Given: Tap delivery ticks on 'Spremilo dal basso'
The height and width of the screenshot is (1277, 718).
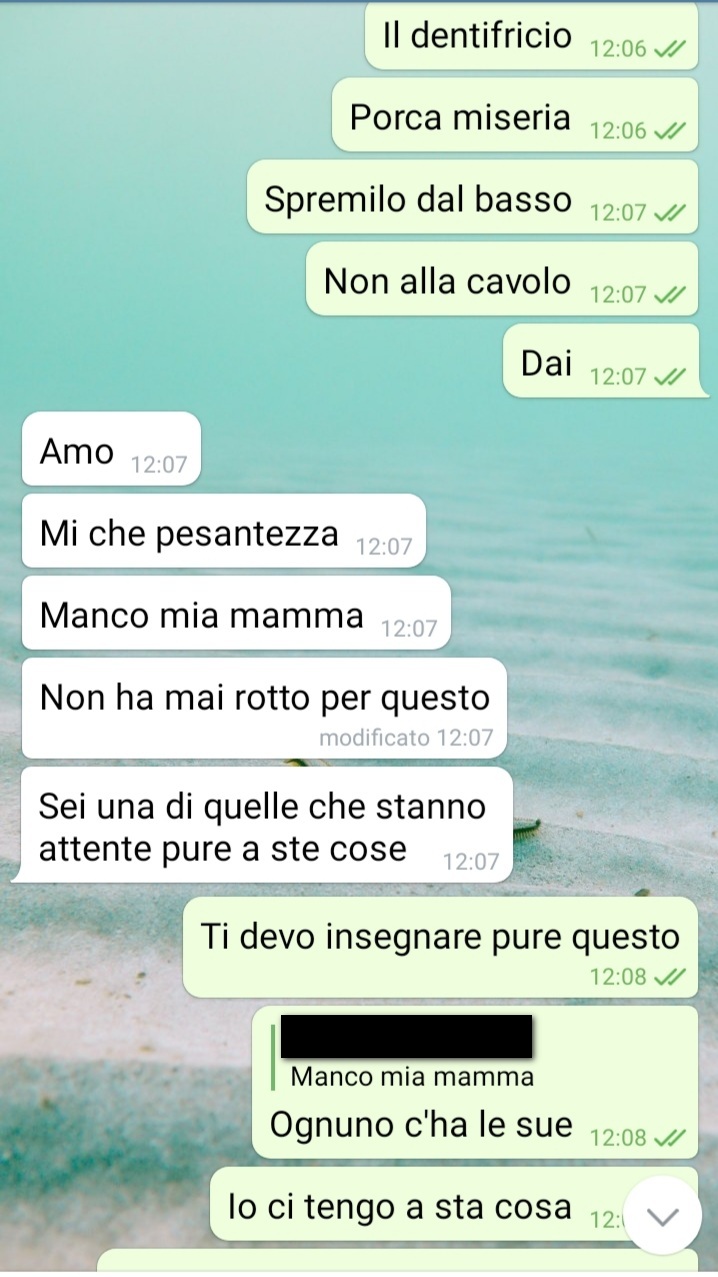Looking at the screenshot, I should [669, 213].
